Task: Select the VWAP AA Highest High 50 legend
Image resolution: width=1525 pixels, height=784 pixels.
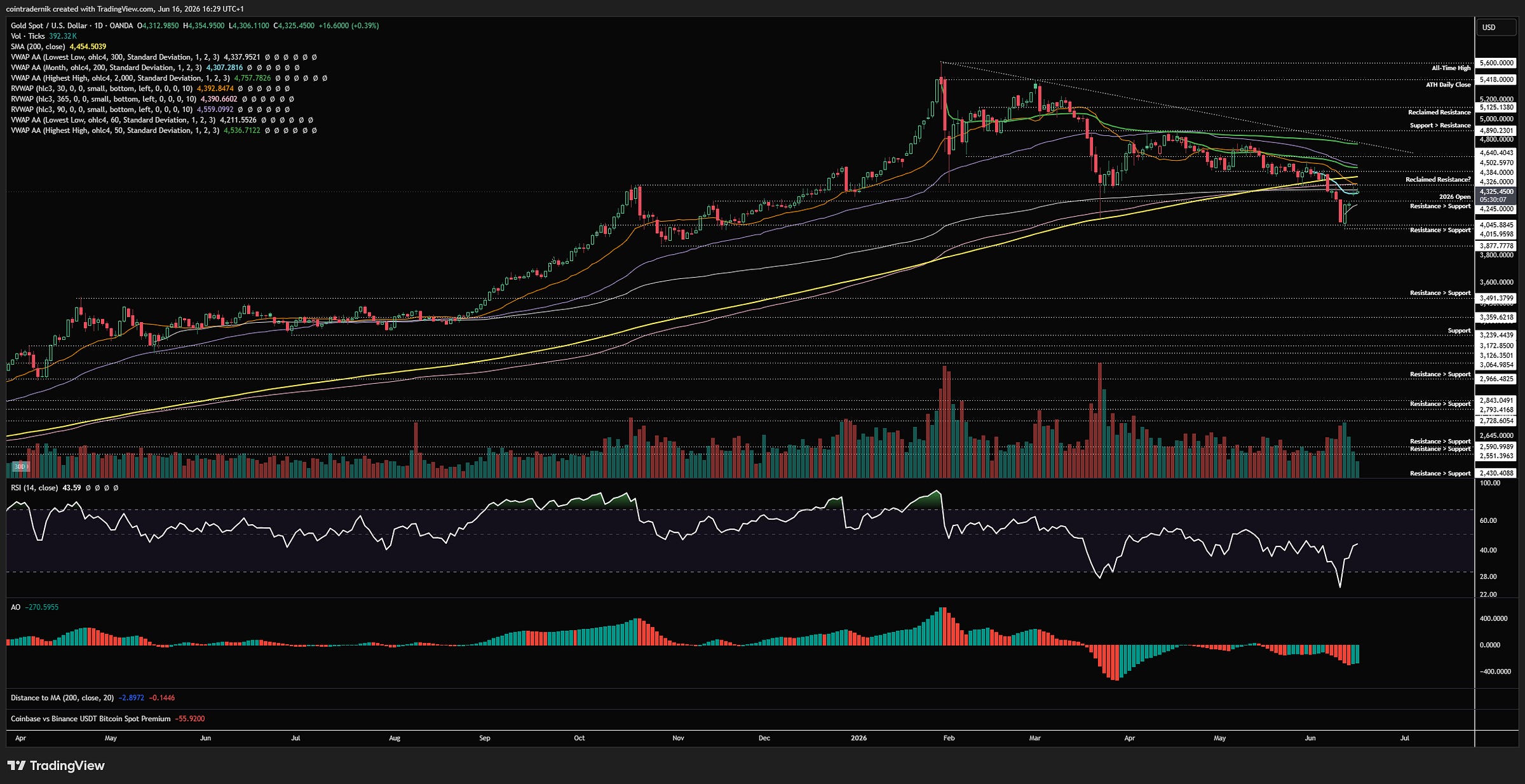Action: 115,131
